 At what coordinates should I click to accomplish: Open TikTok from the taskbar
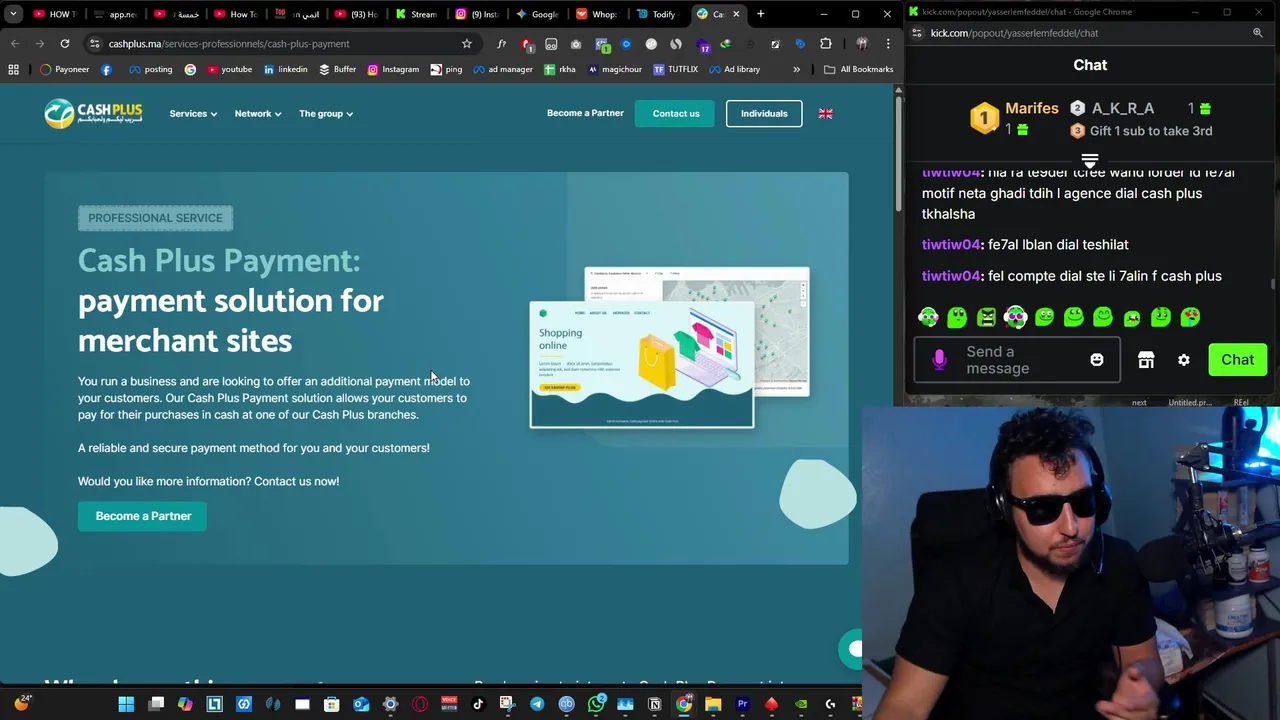478,704
